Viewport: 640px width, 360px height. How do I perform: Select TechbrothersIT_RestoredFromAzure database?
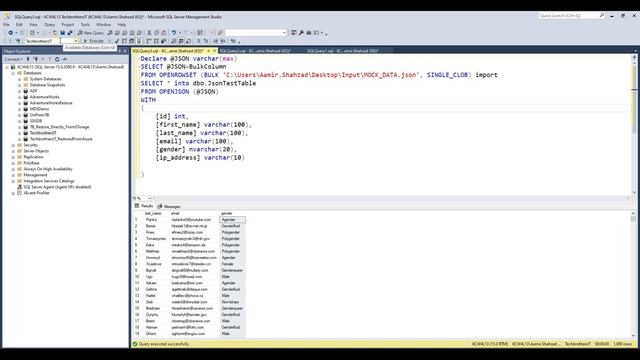point(61,139)
